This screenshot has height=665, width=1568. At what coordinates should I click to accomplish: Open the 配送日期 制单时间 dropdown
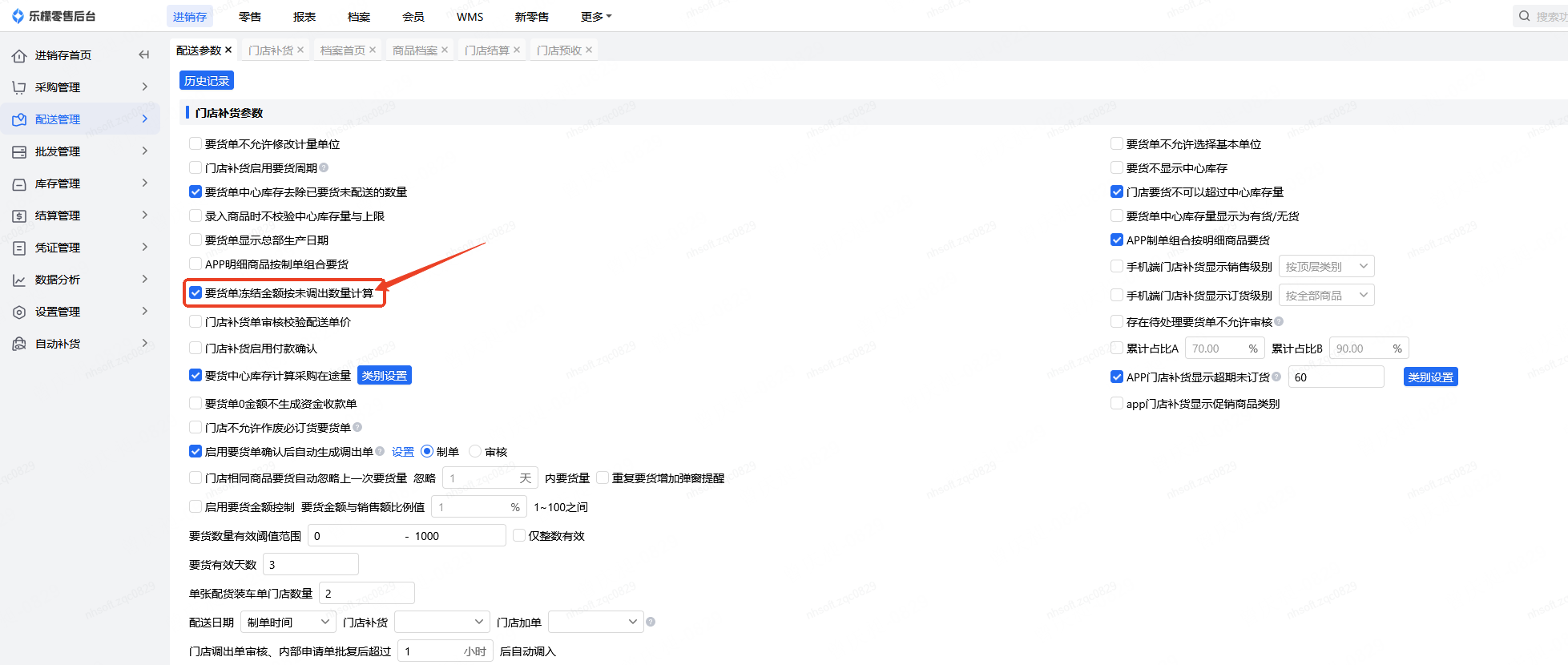point(288,622)
